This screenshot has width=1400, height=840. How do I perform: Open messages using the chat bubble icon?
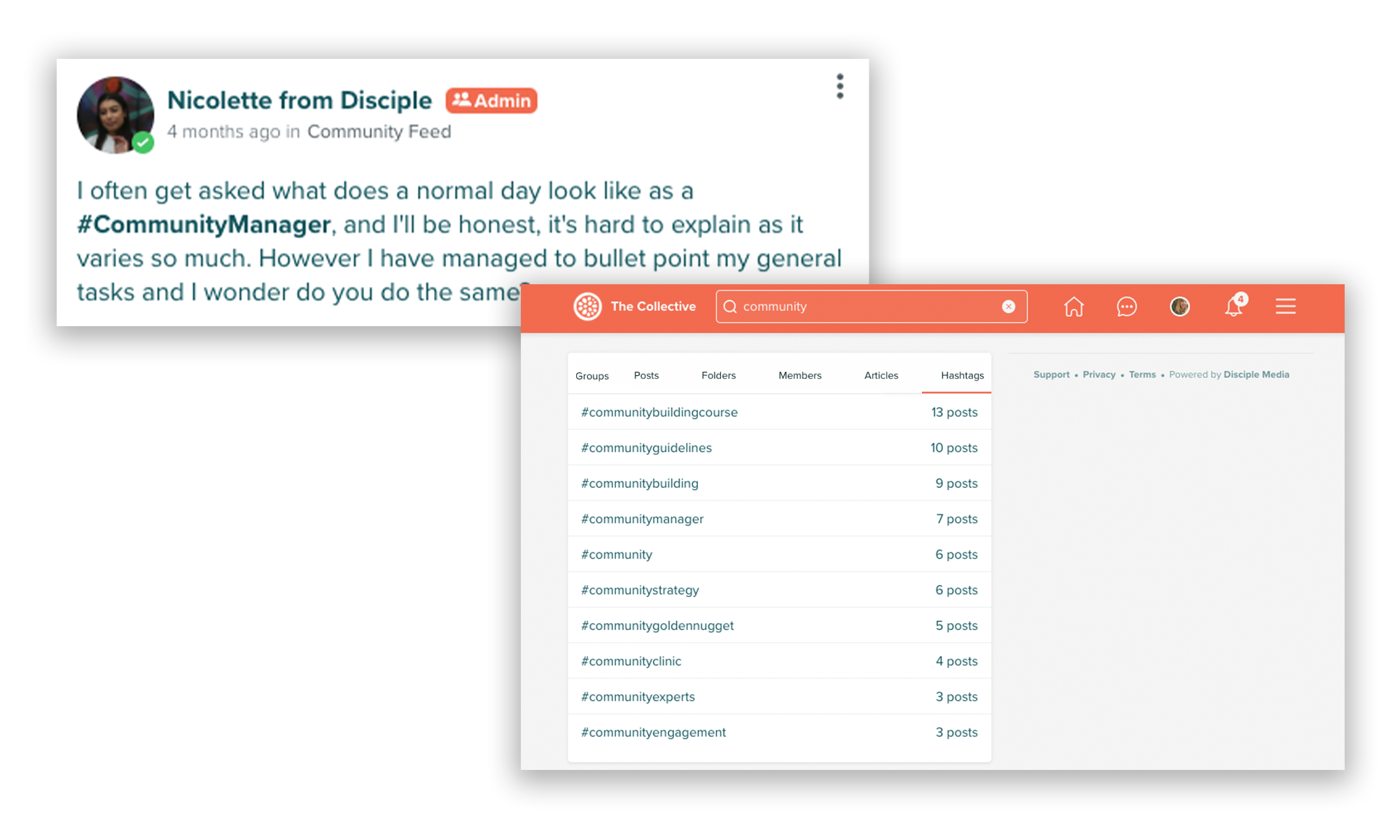[x=1127, y=307]
